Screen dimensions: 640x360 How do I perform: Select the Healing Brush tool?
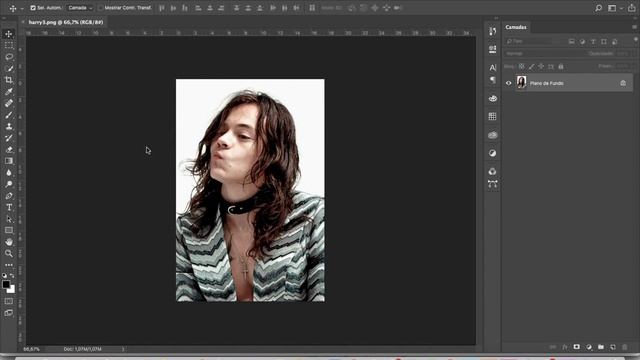[x=9, y=103]
